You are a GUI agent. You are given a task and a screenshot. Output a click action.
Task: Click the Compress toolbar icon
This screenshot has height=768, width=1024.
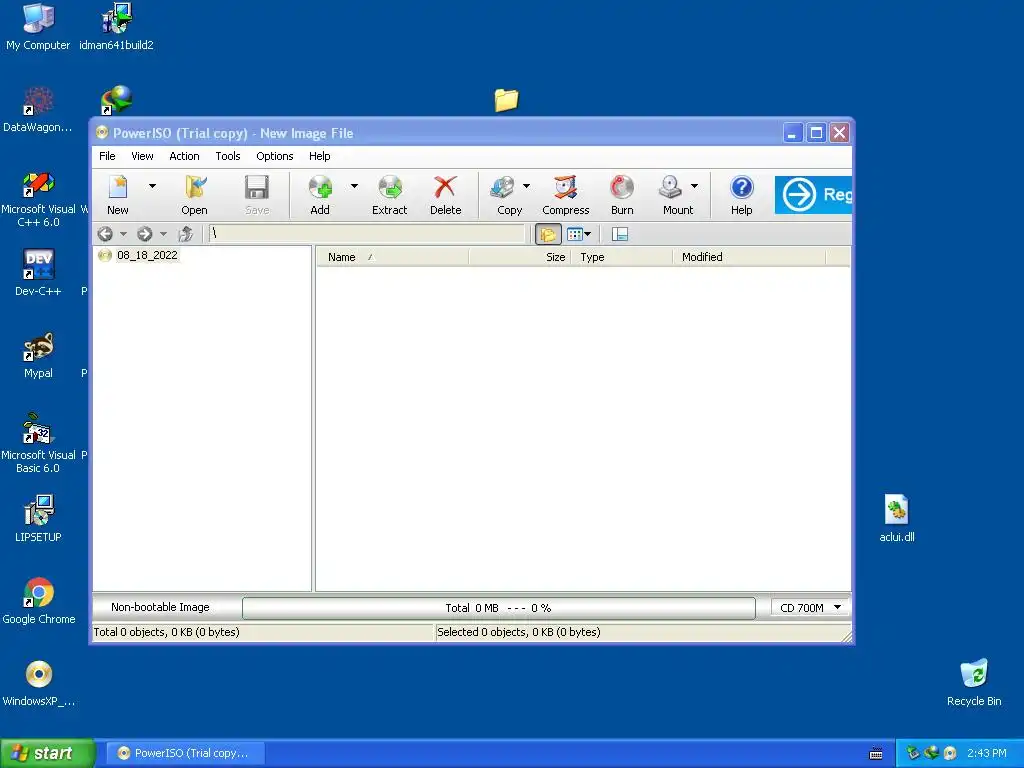coord(566,194)
